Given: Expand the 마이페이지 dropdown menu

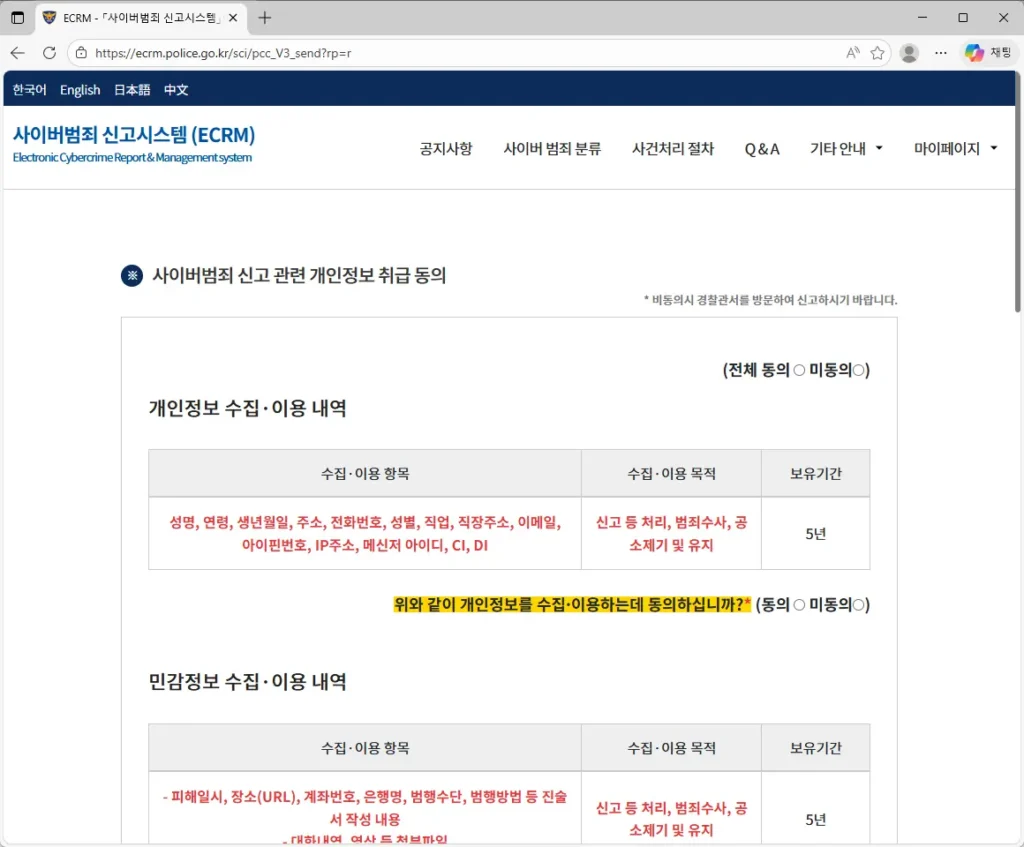Looking at the screenshot, I should 948,148.
